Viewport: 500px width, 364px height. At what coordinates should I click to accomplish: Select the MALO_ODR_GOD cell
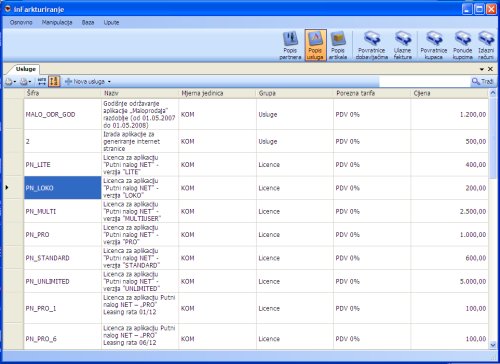tap(62, 114)
